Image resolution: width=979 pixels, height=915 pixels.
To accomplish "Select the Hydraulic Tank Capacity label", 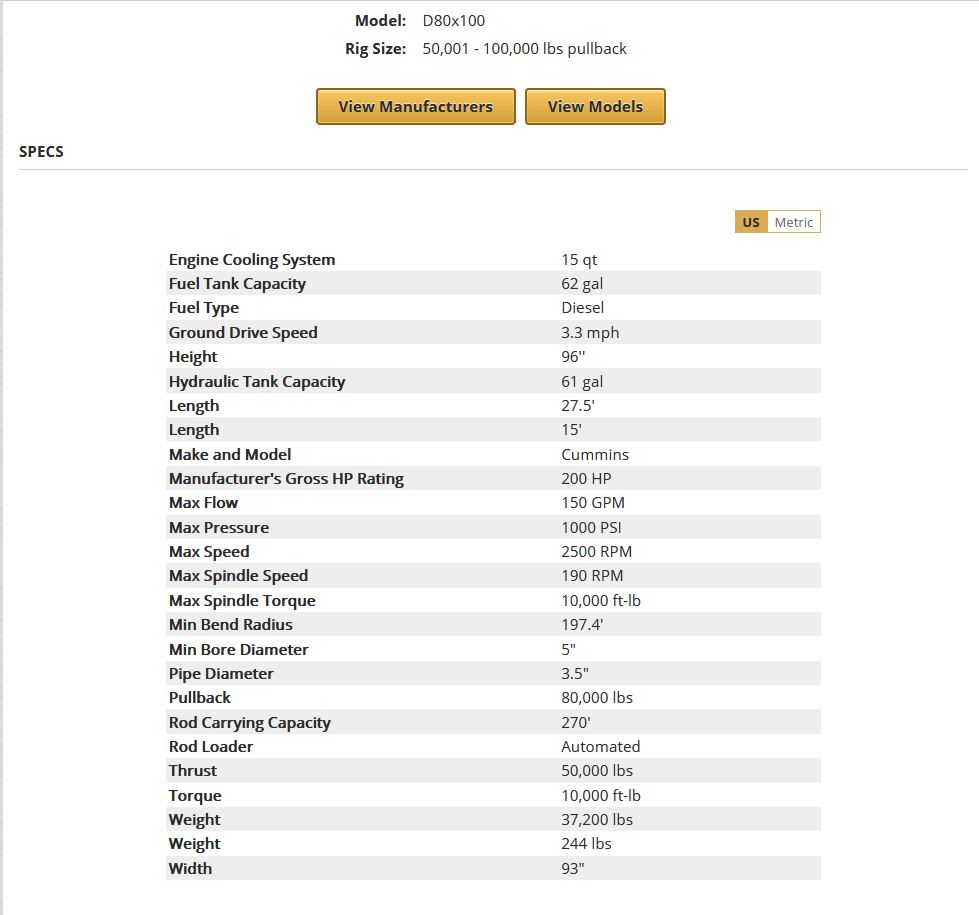I will point(257,382).
